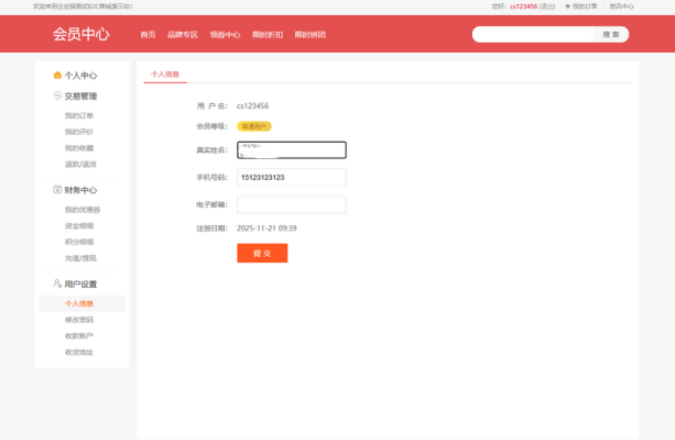Go to 首页 in the red navigation bar
Image resolution: width=675 pixels, height=440 pixels.
click(x=148, y=34)
